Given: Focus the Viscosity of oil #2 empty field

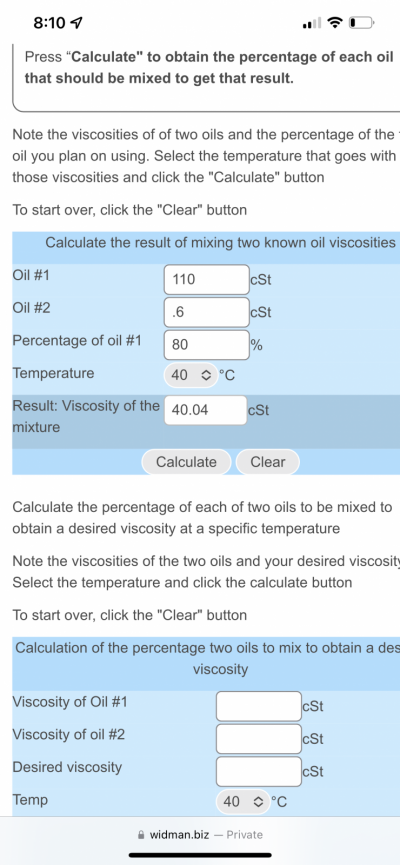Looking at the screenshot, I should (259, 738).
